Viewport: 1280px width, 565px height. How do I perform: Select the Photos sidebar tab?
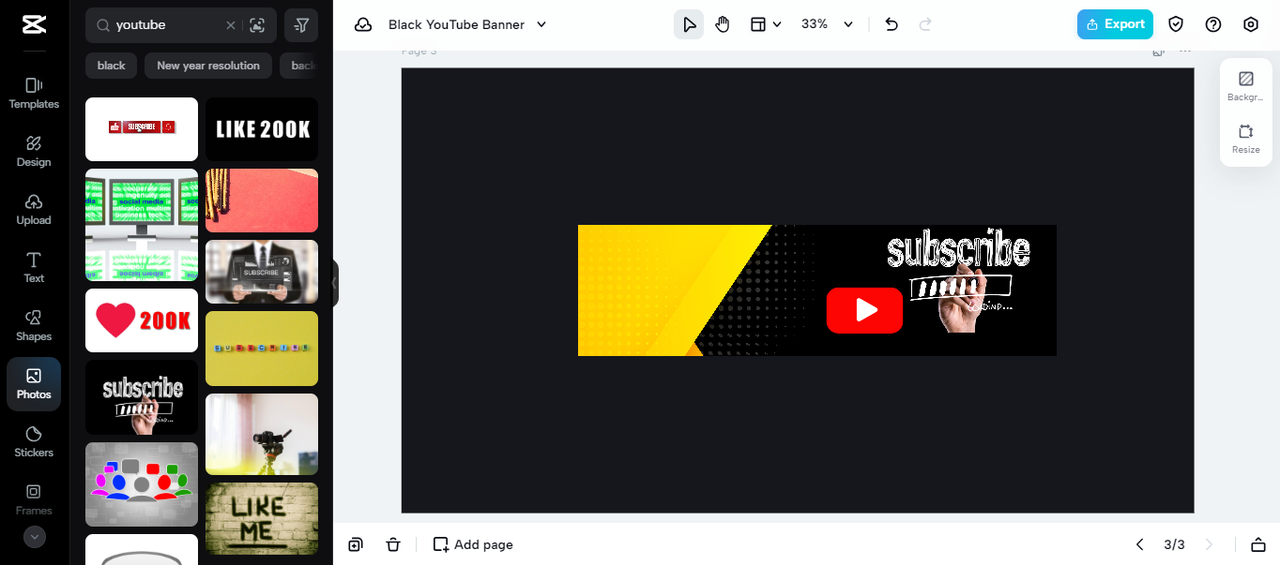[x=34, y=384]
